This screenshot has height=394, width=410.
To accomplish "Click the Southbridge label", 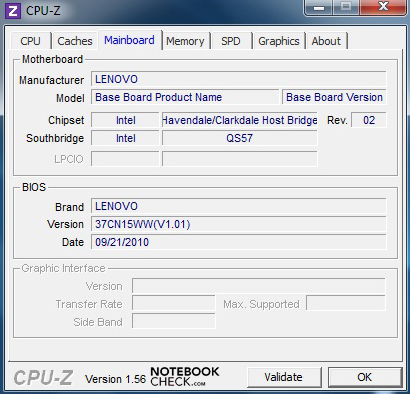I will click(x=55, y=138).
